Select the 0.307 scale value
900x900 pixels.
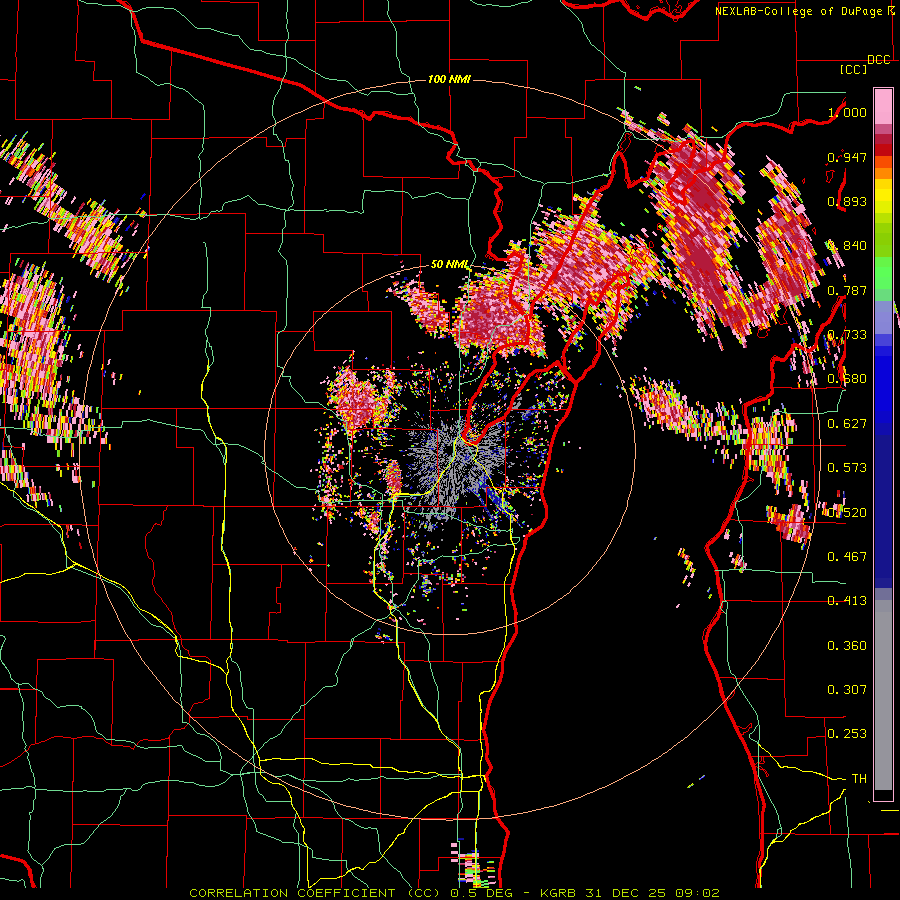pyautogui.click(x=847, y=690)
